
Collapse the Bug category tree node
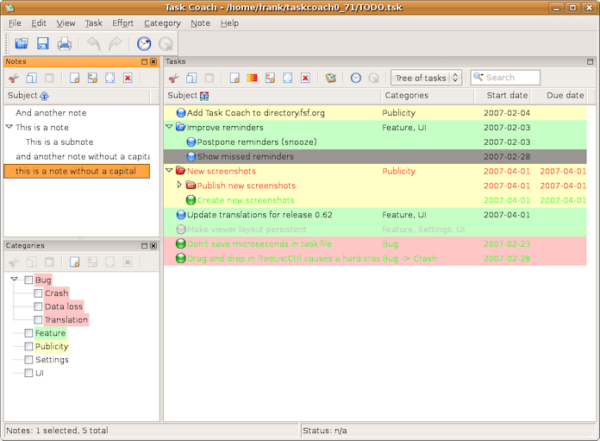click(x=14, y=281)
